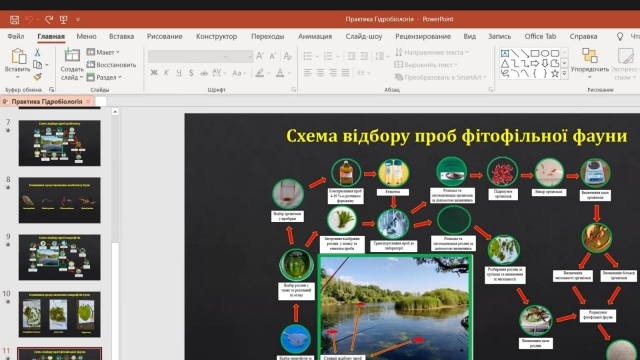640x360 pixels.
Task: Decrease list indent level
Action: click(351, 56)
